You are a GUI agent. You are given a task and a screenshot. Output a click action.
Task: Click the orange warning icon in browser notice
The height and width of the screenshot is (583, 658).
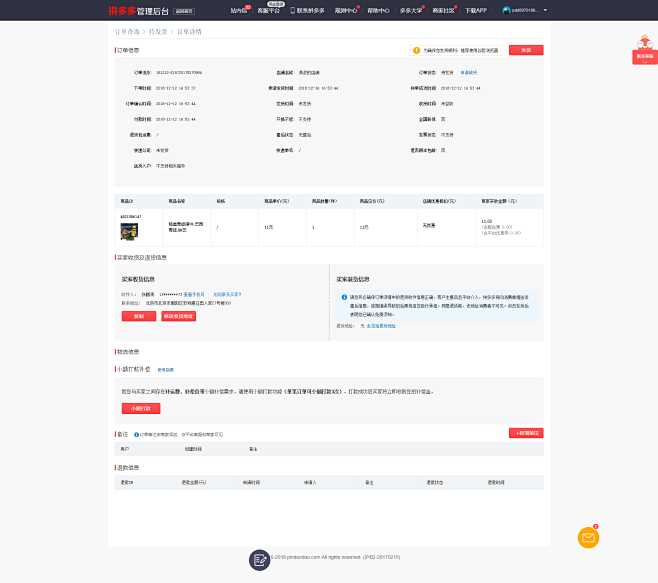[x=416, y=50]
